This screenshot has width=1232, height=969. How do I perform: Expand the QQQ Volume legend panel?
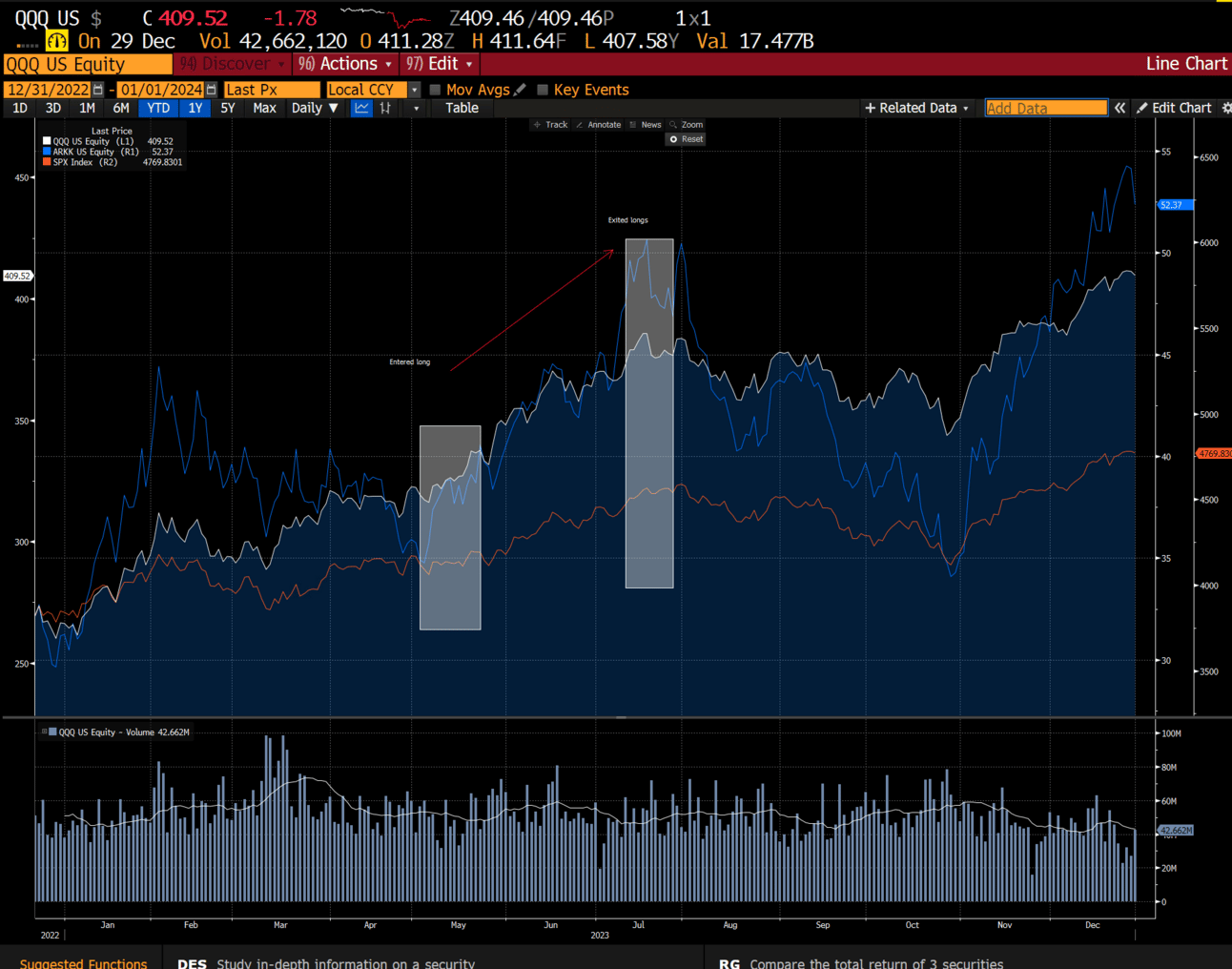pyautogui.click(x=44, y=732)
